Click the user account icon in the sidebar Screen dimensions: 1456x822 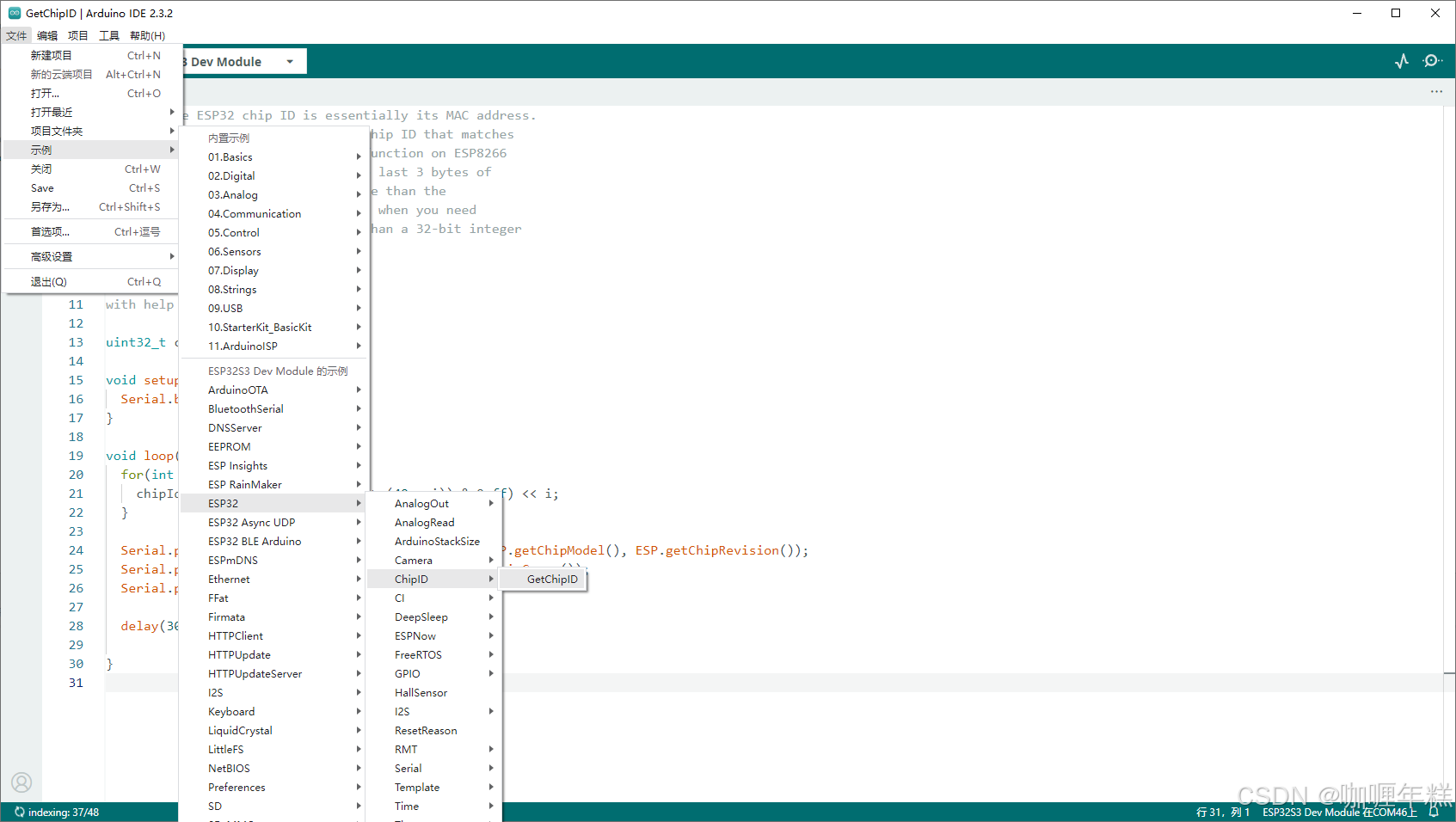22,782
